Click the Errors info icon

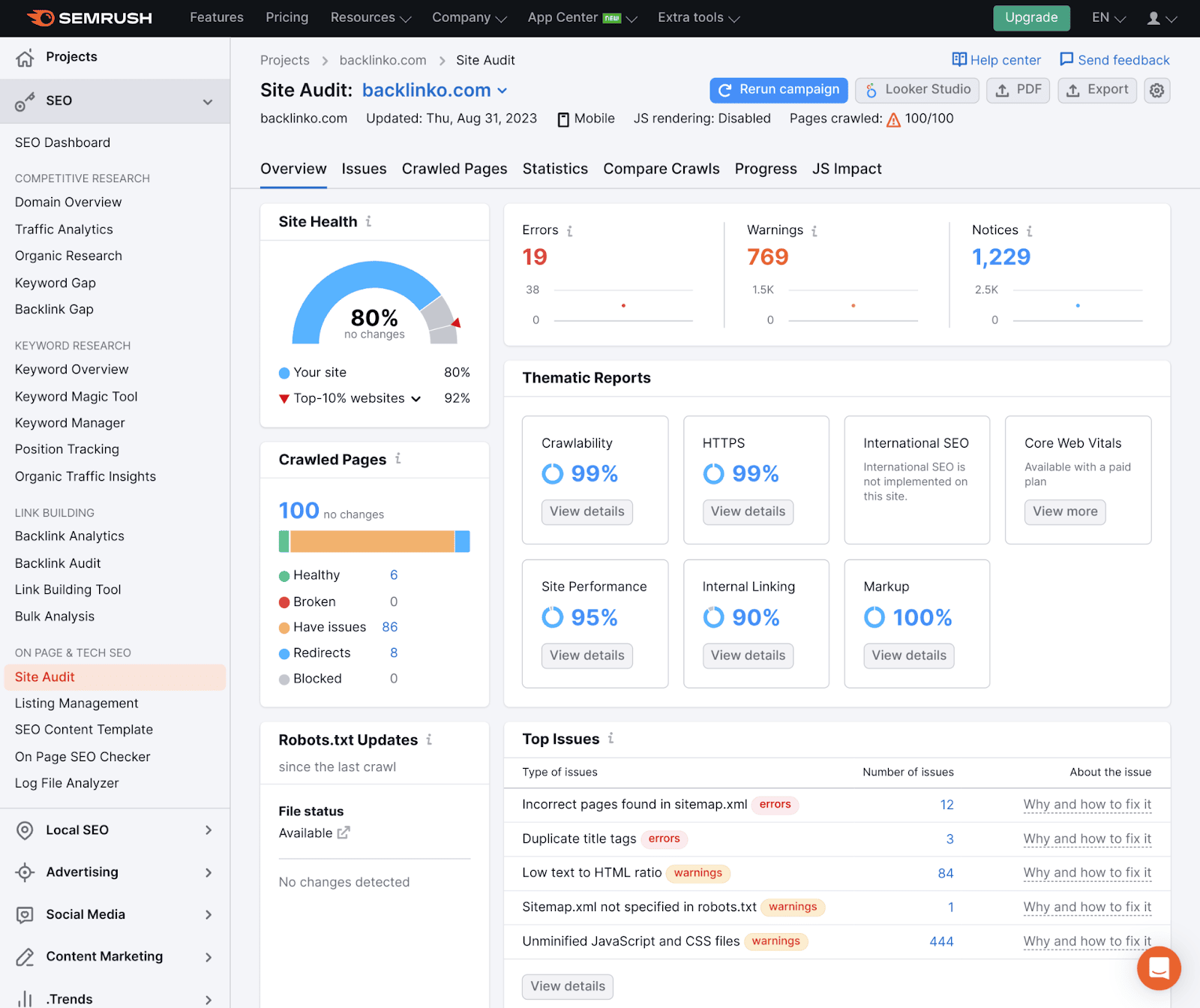click(x=569, y=231)
